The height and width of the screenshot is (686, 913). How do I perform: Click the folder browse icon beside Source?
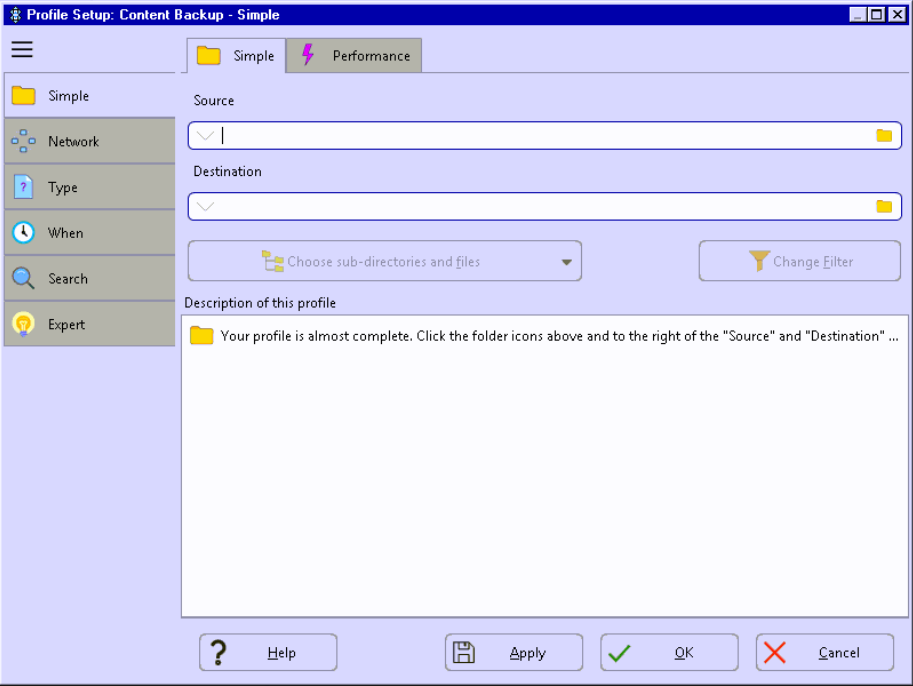tap(884, 135)
